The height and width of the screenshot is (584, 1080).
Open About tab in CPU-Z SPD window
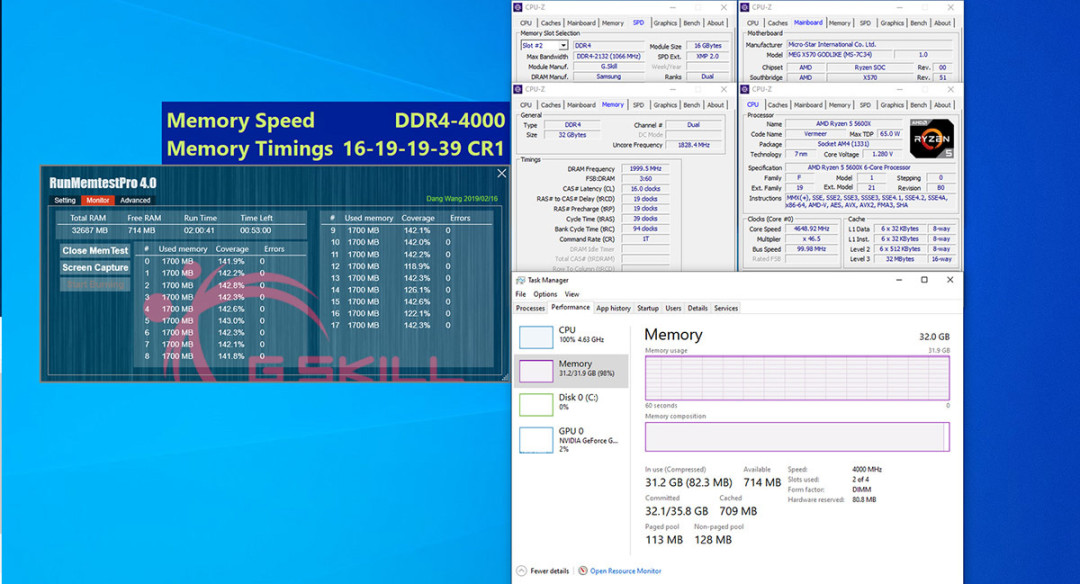coord(716,23)
